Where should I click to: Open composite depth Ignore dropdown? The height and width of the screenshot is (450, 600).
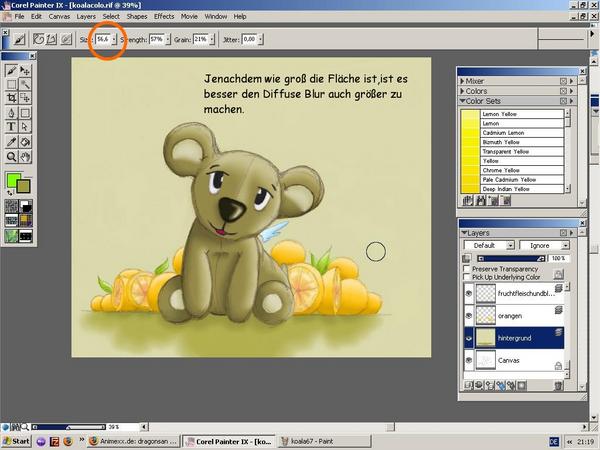click(x=544, y=245)
